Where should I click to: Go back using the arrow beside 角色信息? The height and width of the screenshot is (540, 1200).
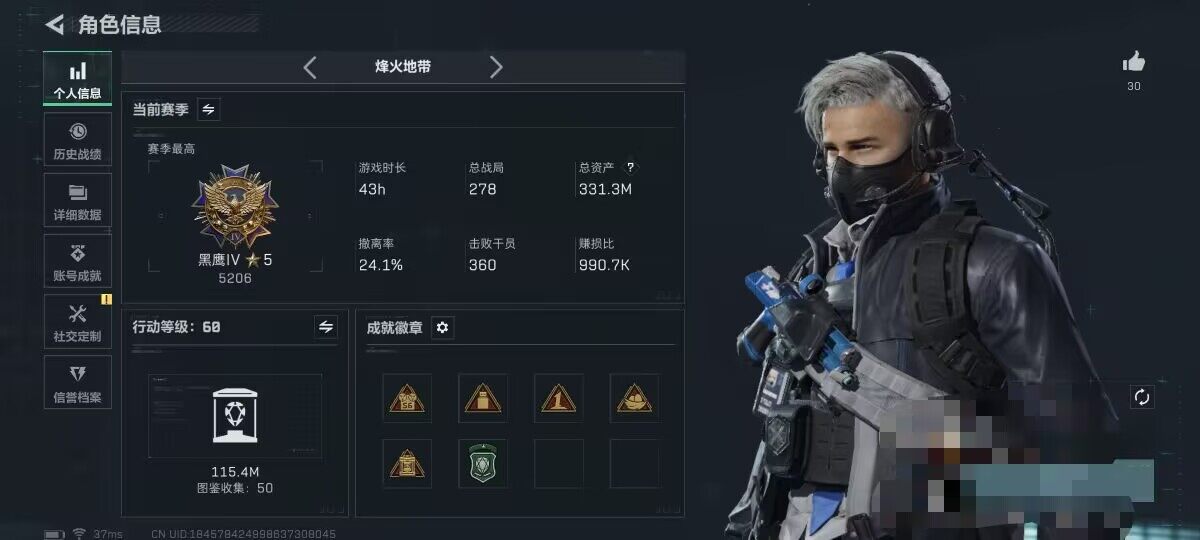[x=56, y=24]
